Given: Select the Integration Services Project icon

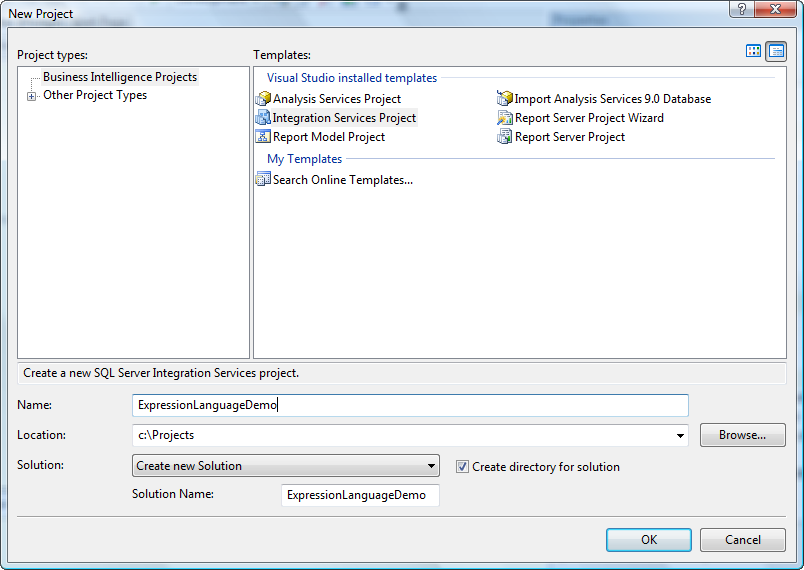Looking at the screenshot, I should pos(263,117).
